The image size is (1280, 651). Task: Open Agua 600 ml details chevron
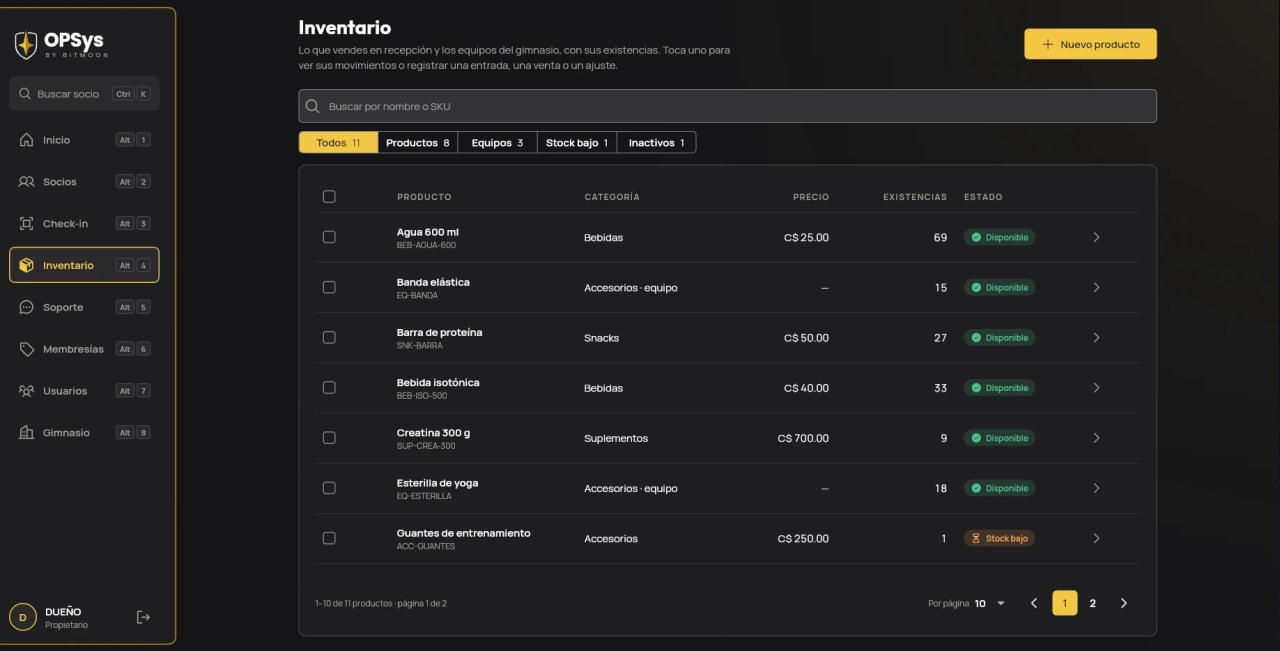coord(1096,237)
